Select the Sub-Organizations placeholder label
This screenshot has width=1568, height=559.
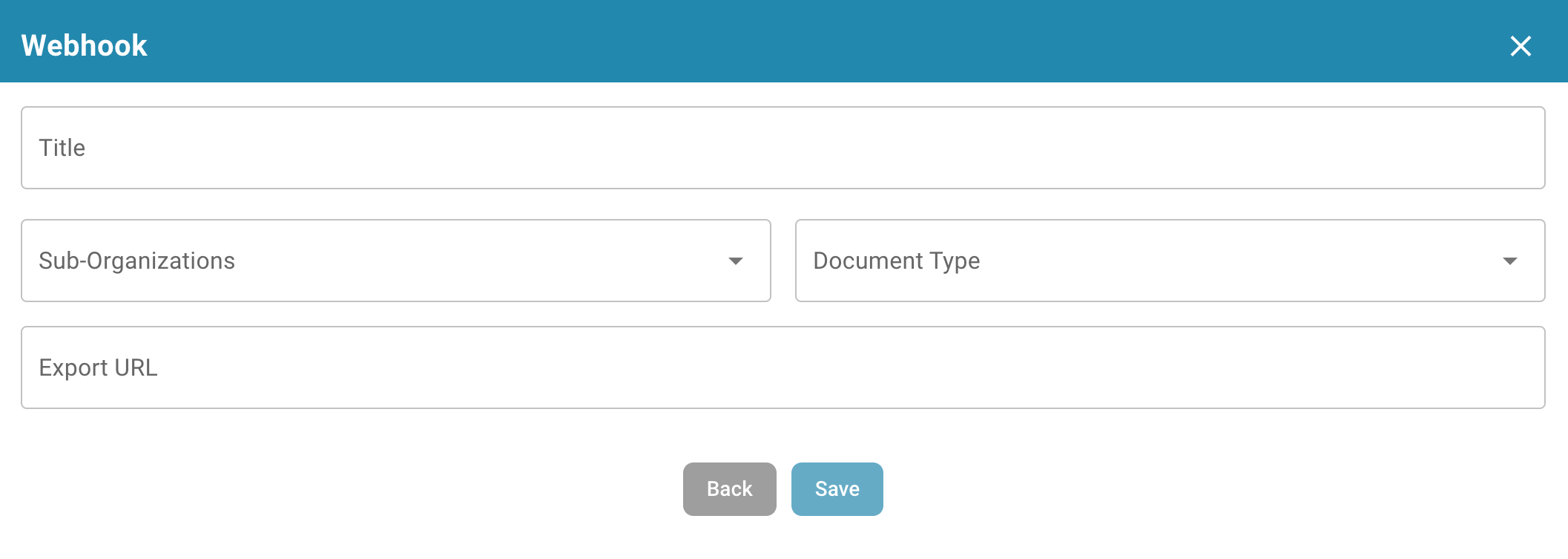pos(136,261)
